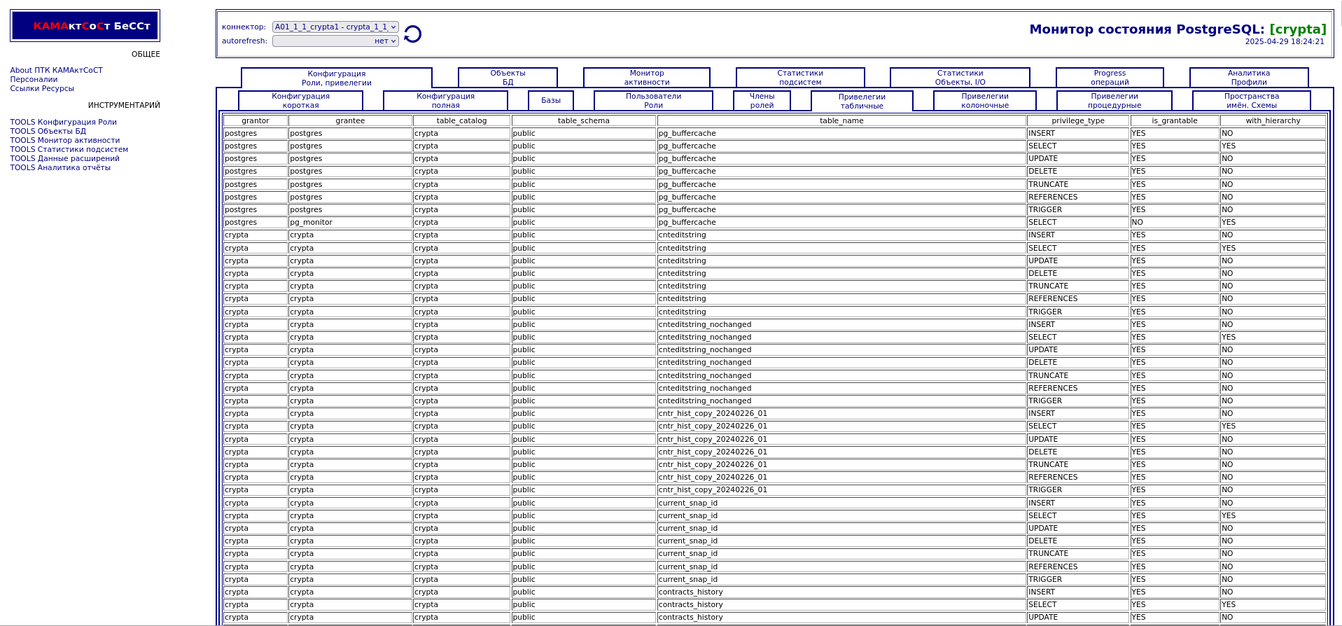
Task: Switch to Progress операций tab
Action: 1109,77
